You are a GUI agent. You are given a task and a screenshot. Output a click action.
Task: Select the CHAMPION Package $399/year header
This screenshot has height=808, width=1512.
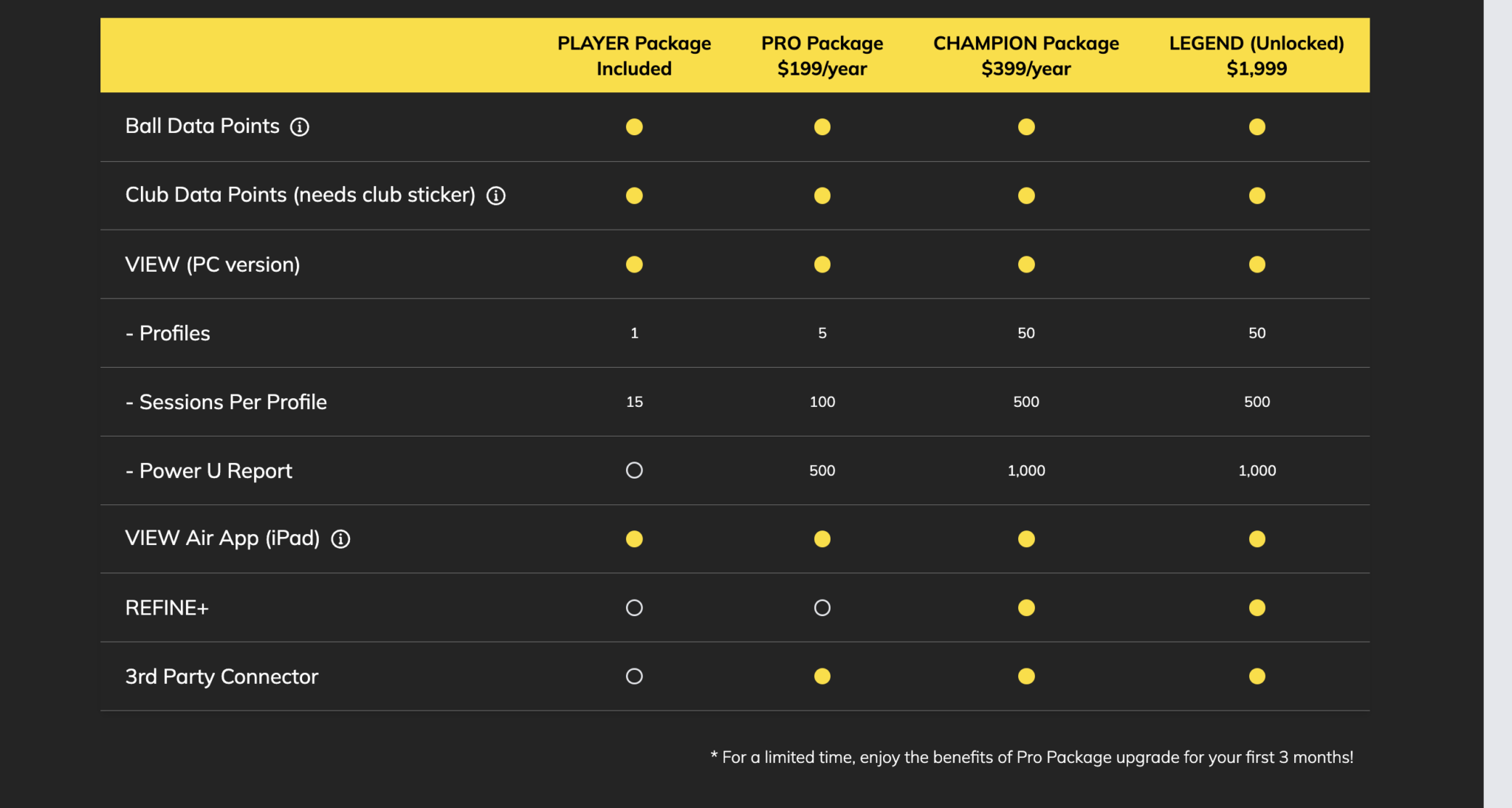point(1026,55)
